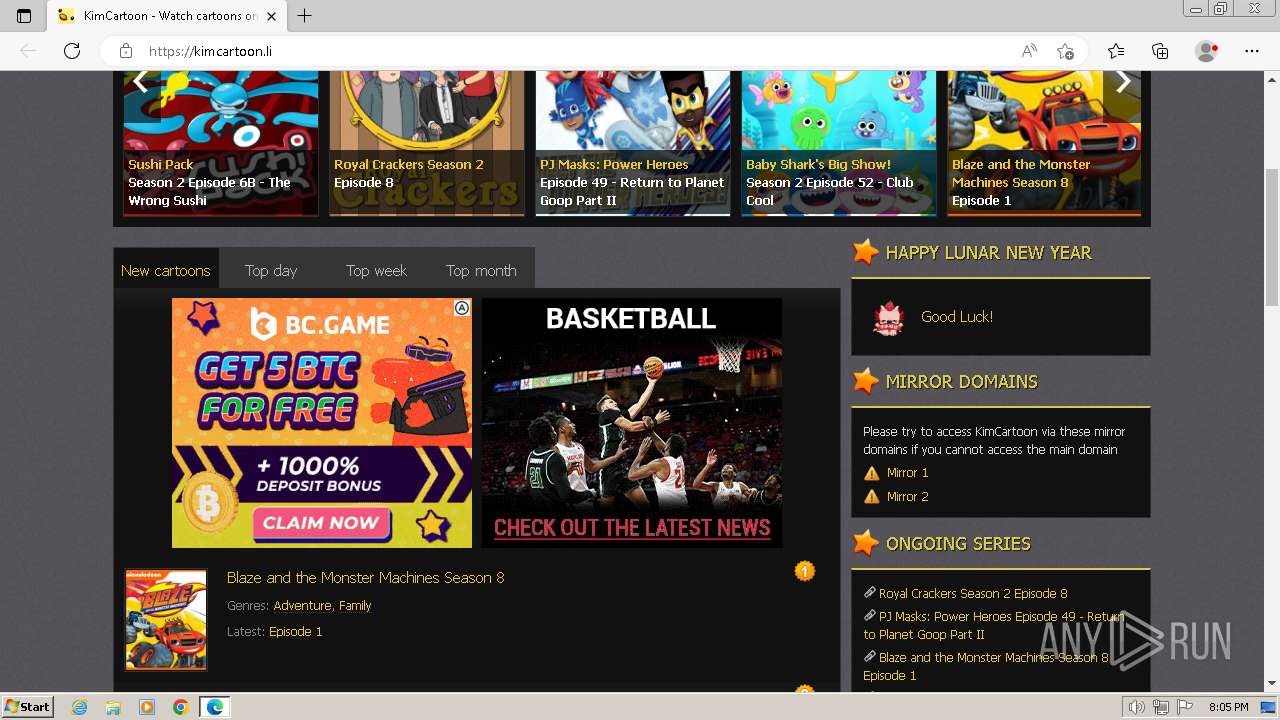Viewport: 1280px width, 720px height.
Task: Show next carousel slide
Action: coord(1123,81)
